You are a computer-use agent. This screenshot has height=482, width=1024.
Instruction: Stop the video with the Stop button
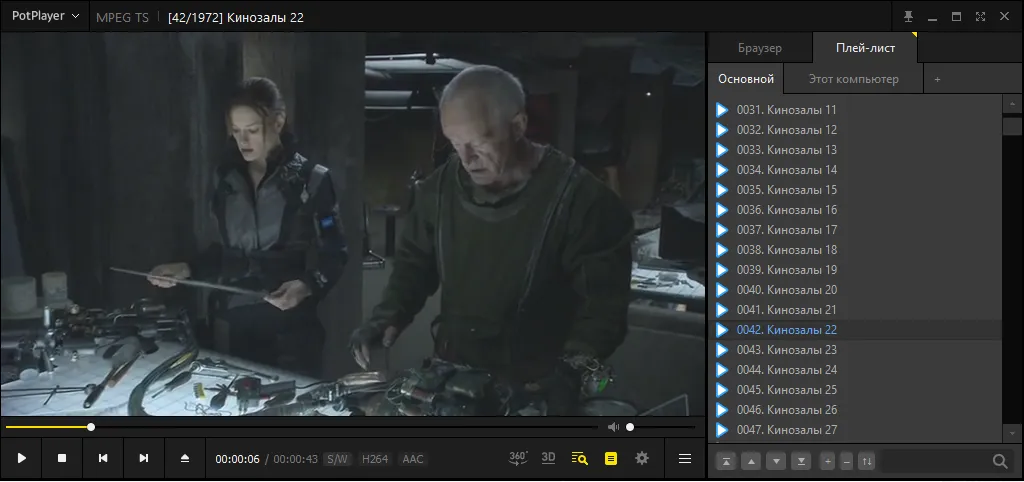62,458
